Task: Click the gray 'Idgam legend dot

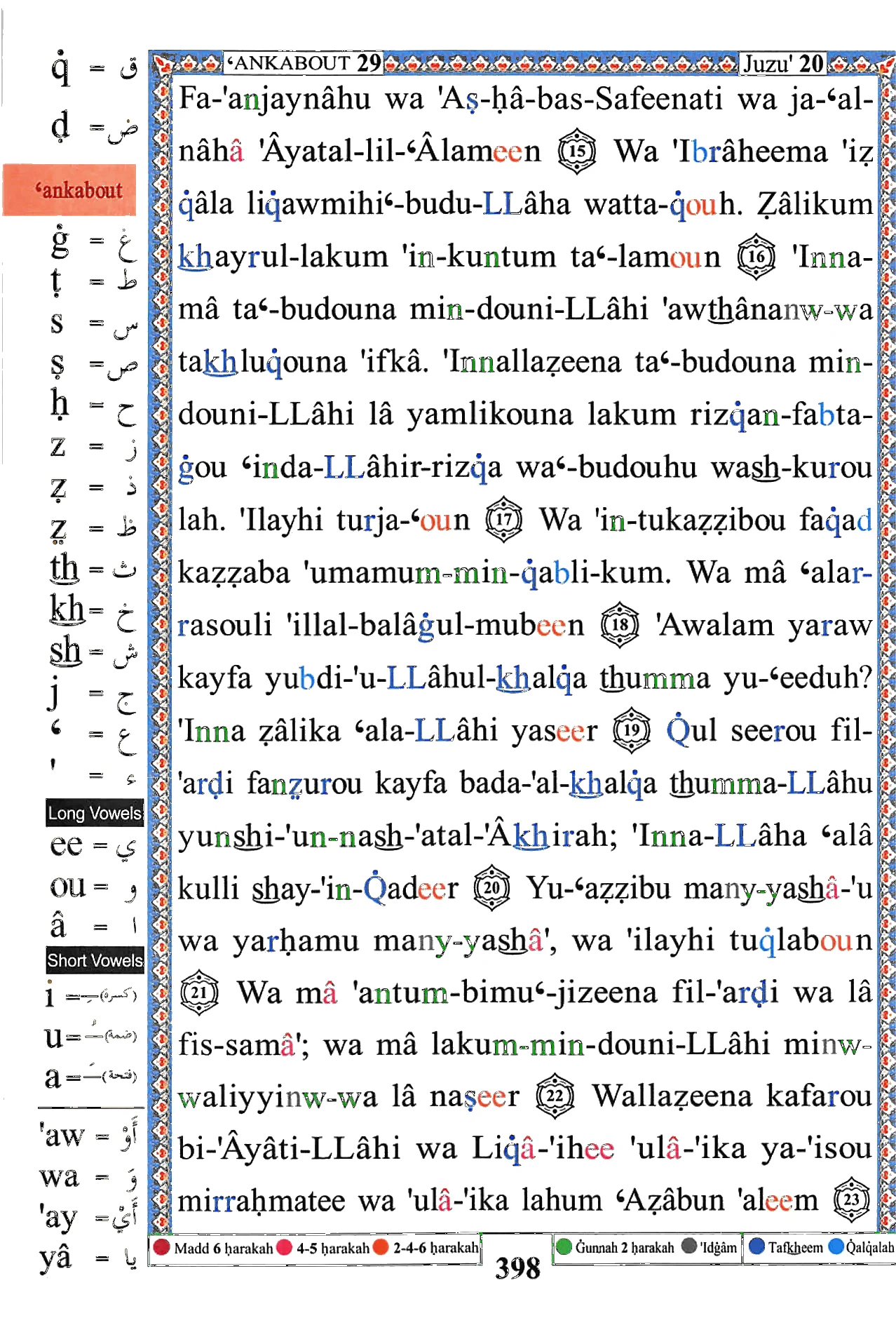Action: (690, 1246)
